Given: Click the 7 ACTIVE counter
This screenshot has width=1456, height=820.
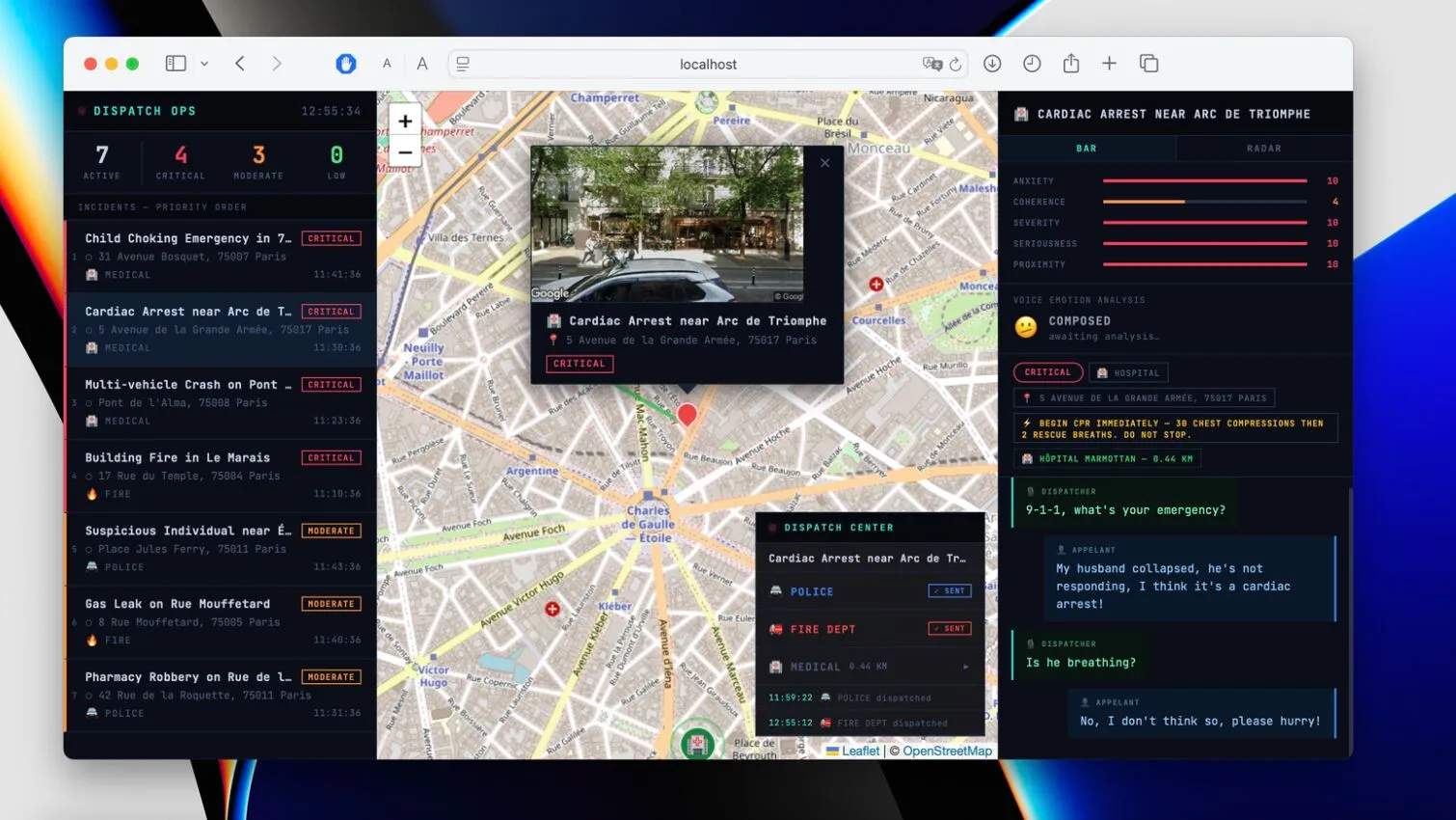Looking at the screenshot, I should 102,161.
